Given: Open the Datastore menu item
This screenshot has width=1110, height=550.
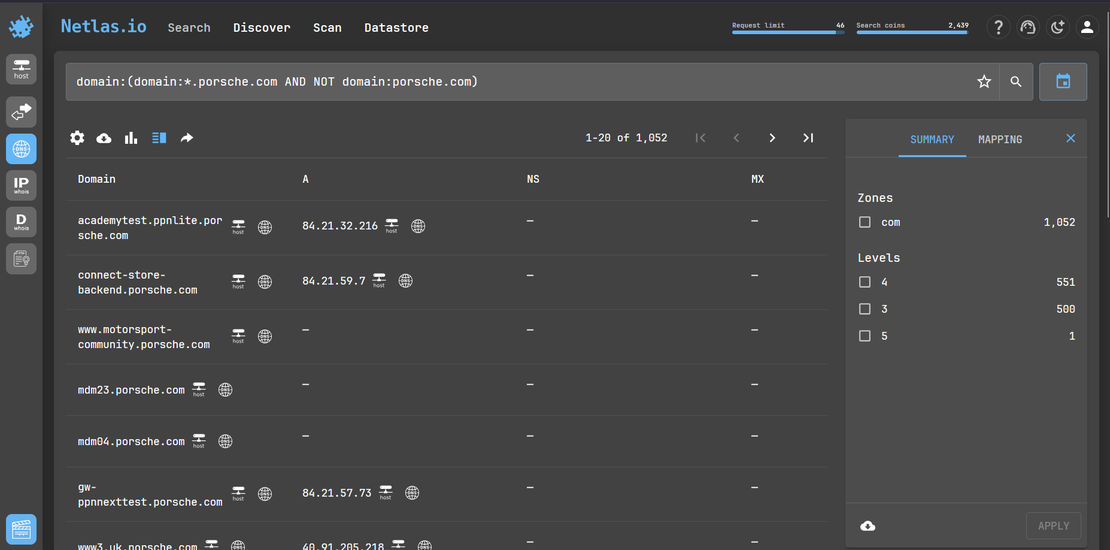Looking at the screenshot, I should click(396, 28).
